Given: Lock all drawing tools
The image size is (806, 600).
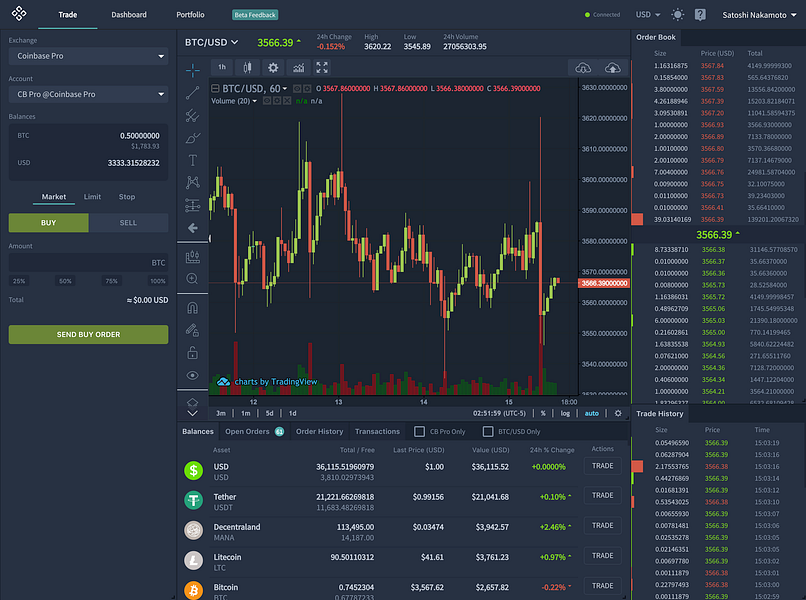Looking at the screenshot, I should tap(193, 353).
